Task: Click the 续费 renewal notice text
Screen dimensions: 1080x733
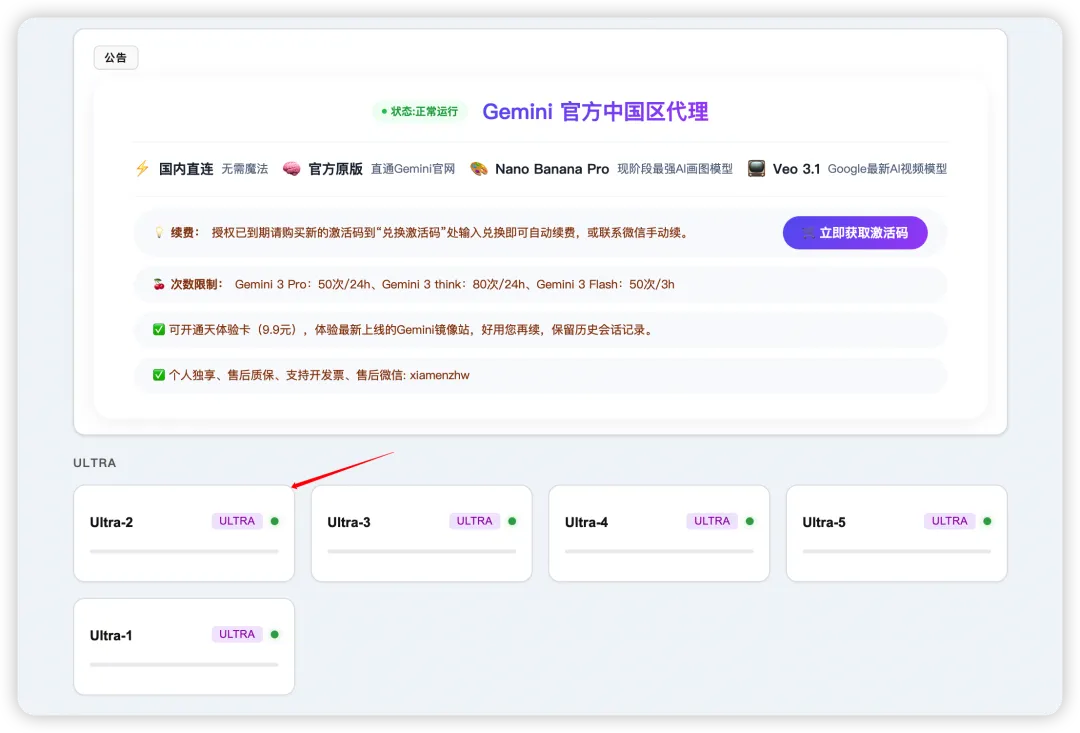Action: (449, 233)
